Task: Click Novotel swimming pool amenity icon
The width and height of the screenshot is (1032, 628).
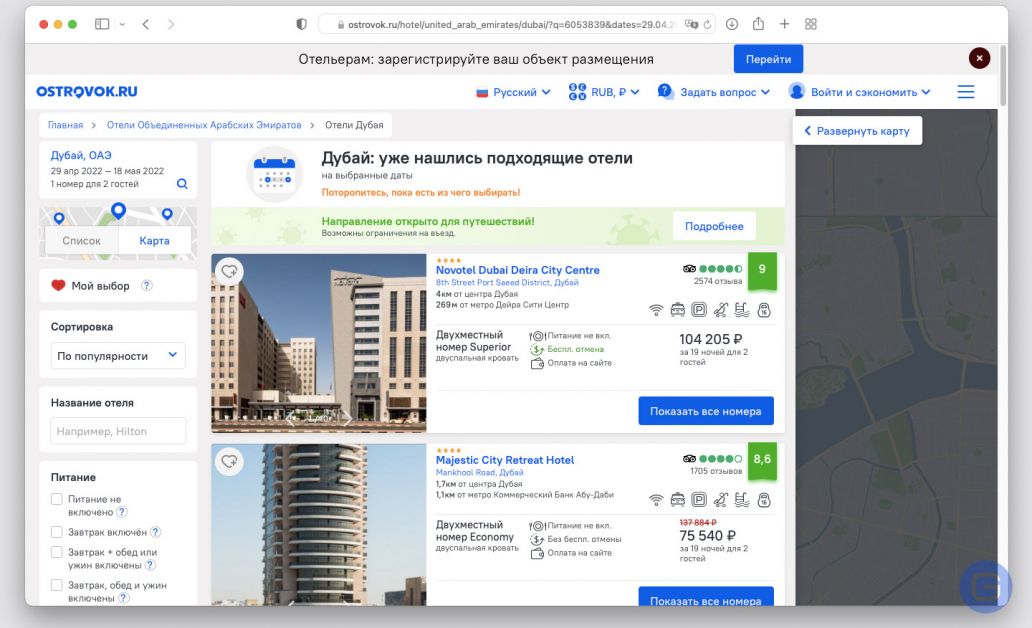Action: tap(742, 310)
